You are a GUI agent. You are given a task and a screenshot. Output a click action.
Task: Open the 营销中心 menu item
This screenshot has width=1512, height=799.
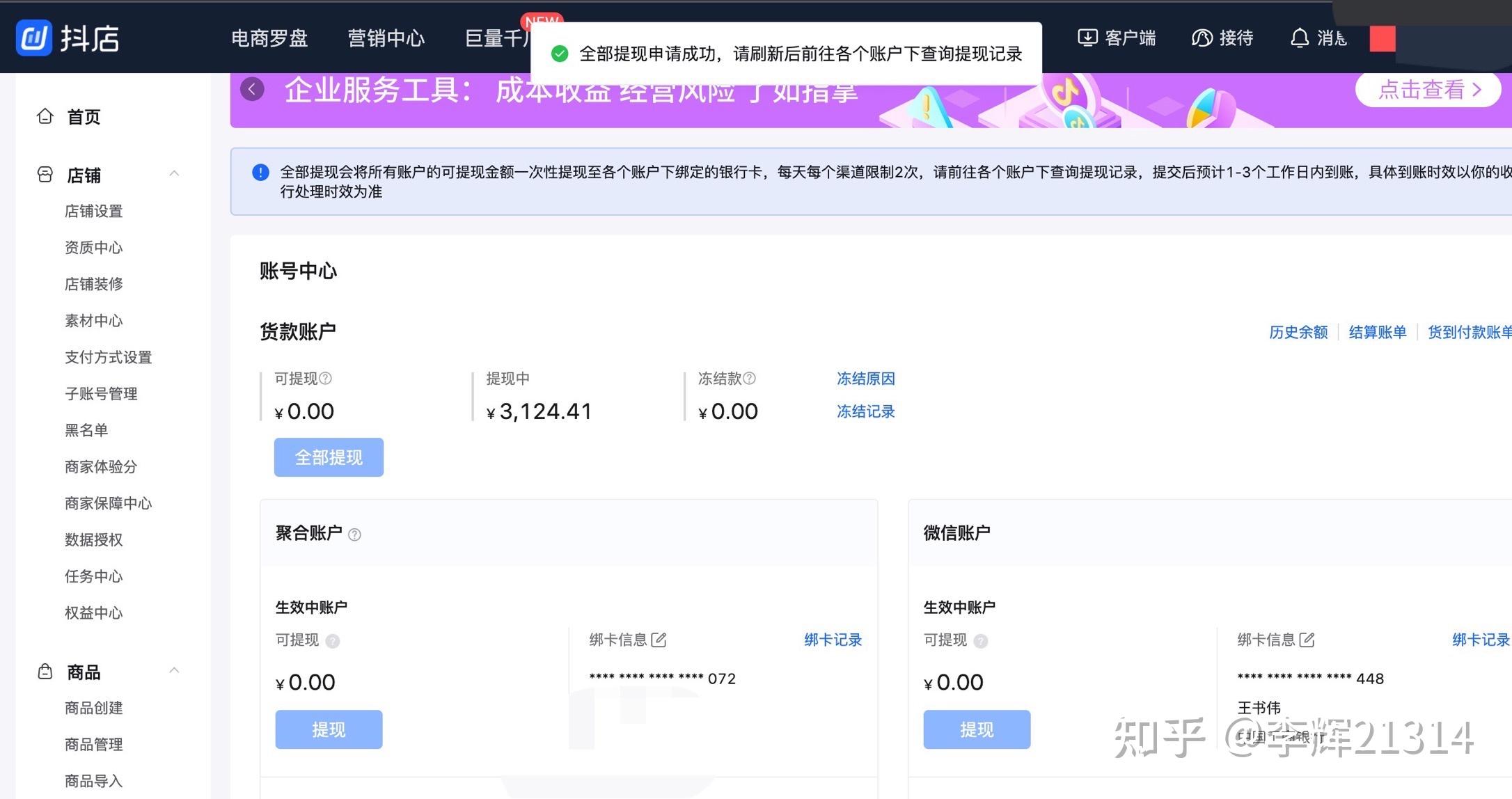click(x=386, y=38)
